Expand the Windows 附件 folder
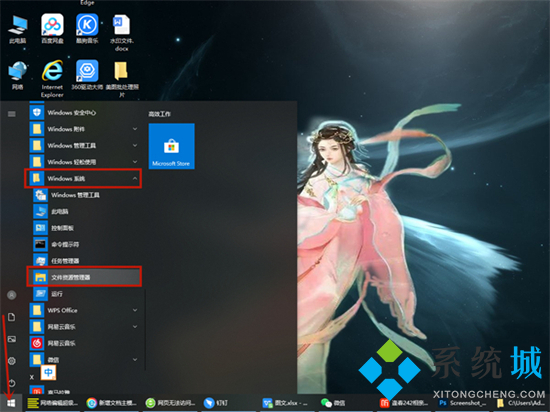The image size is (550, 412). coord(85,129)
